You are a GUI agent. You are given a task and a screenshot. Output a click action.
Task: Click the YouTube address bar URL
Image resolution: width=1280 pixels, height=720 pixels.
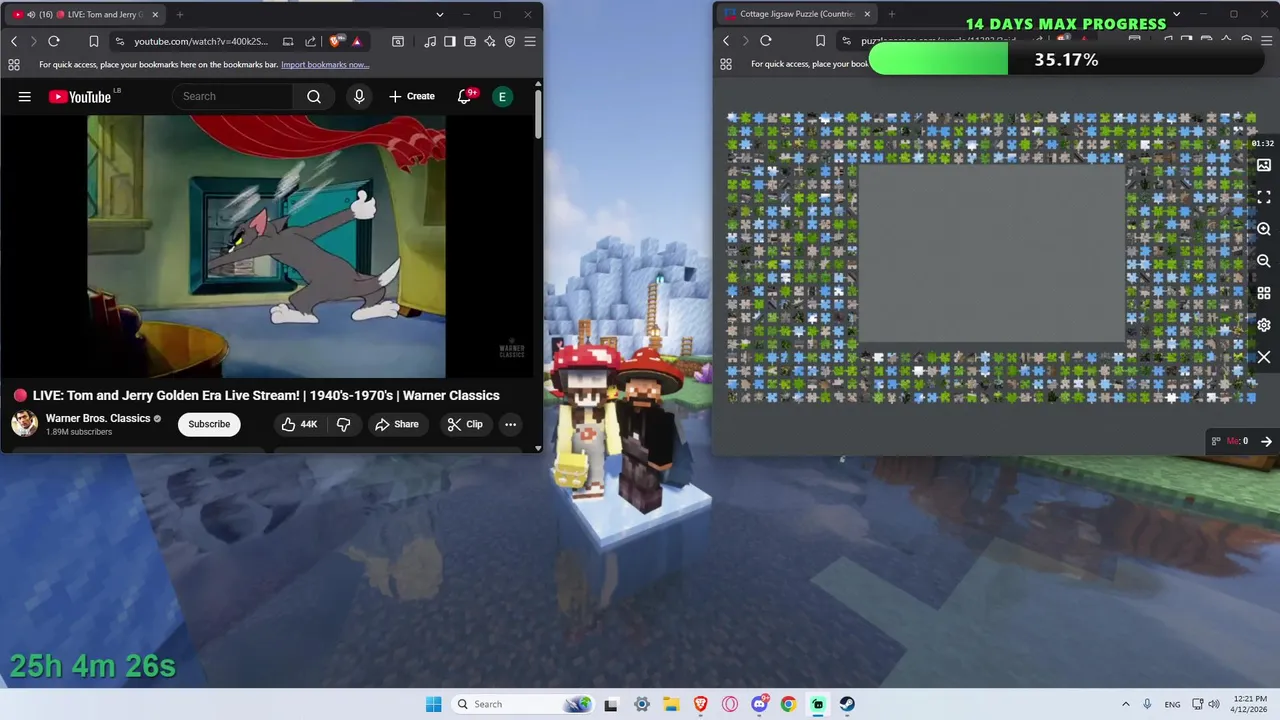click(201, 41)
